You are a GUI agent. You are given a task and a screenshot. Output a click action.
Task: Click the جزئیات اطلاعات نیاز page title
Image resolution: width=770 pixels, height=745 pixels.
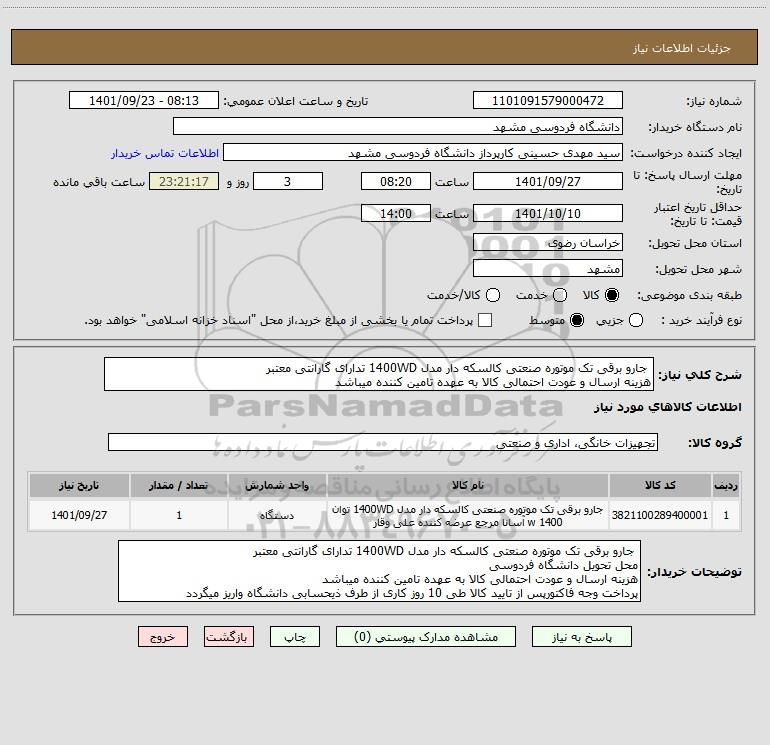pyautogui.click(x=682, y=48)
